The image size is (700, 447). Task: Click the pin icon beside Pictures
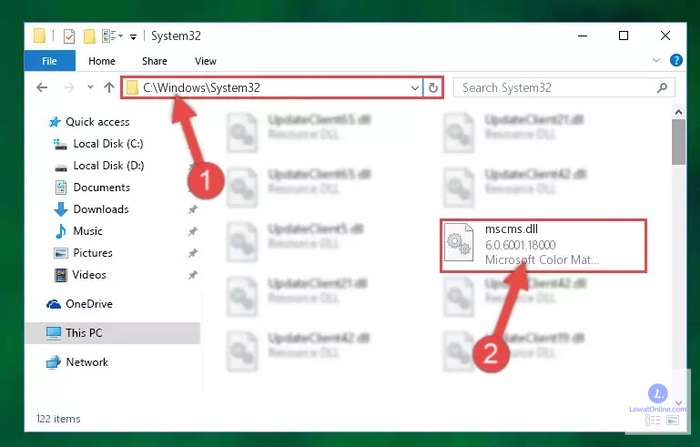point(192,253)
